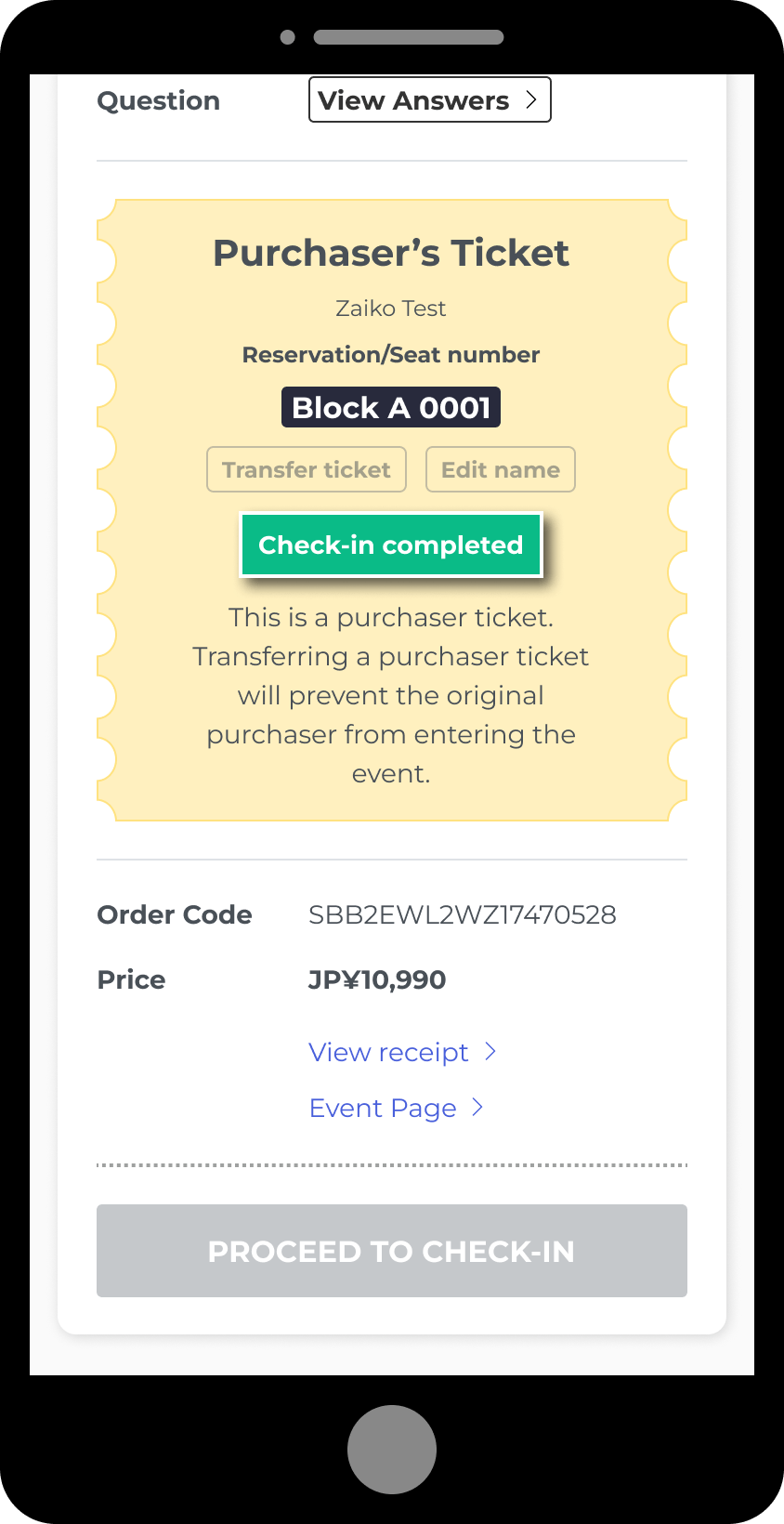
Task: Click the Purchaser's Ticket heading
Action: coord(391,253)
